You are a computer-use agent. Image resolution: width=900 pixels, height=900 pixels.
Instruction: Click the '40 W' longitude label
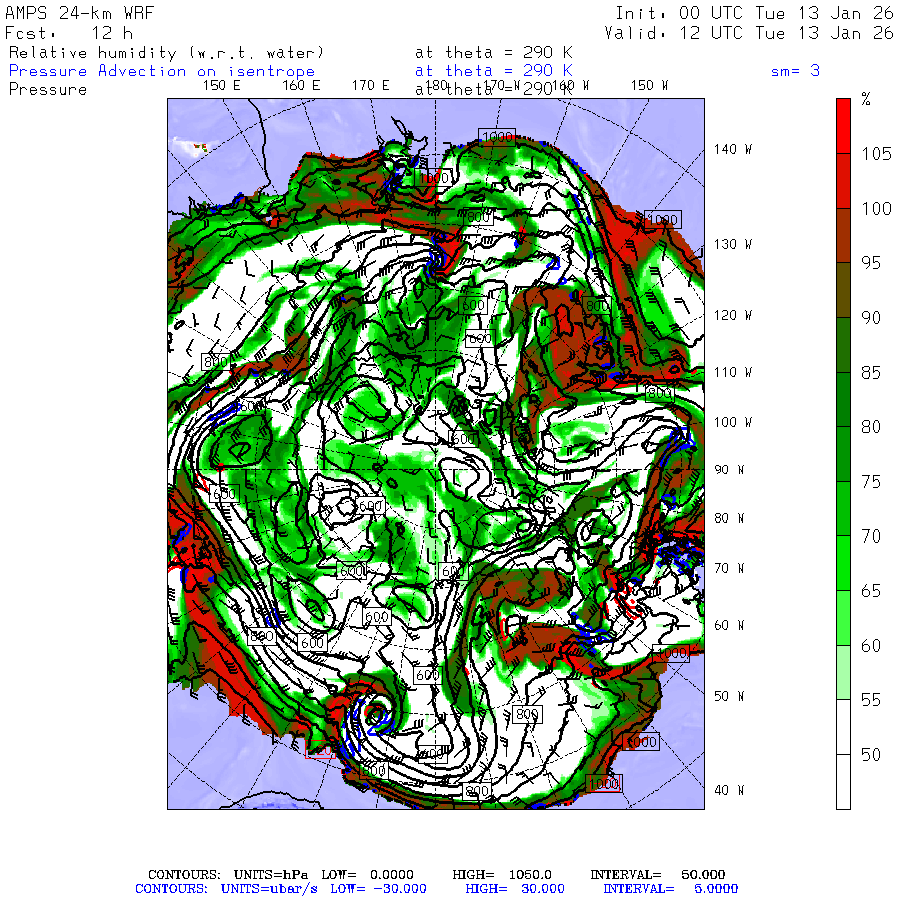point(729,790)
